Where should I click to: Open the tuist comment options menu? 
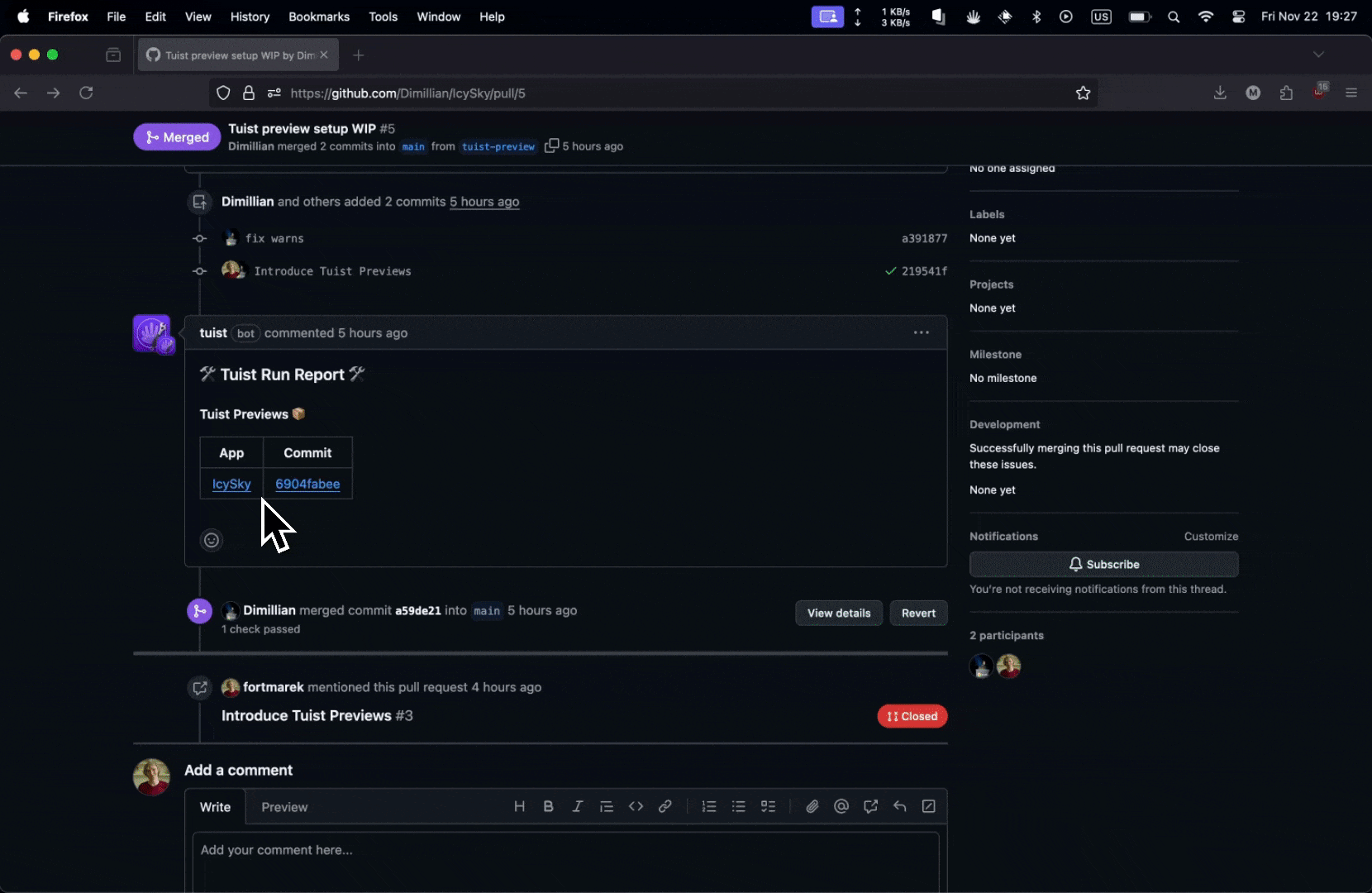(x=921, y=332)
